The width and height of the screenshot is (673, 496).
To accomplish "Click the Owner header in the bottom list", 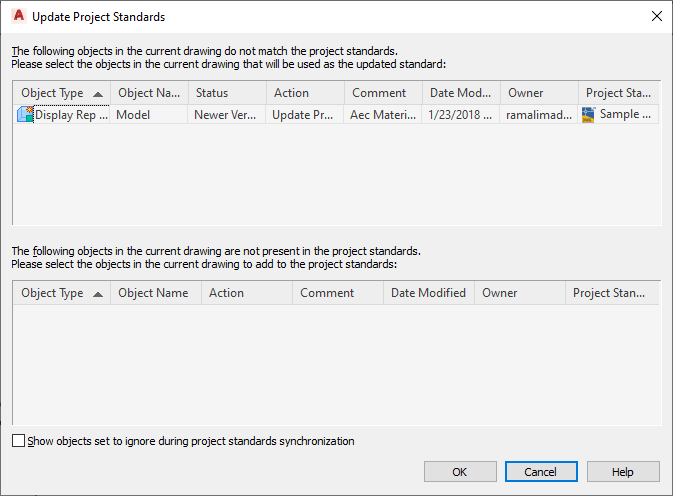I will pos(518,293).
